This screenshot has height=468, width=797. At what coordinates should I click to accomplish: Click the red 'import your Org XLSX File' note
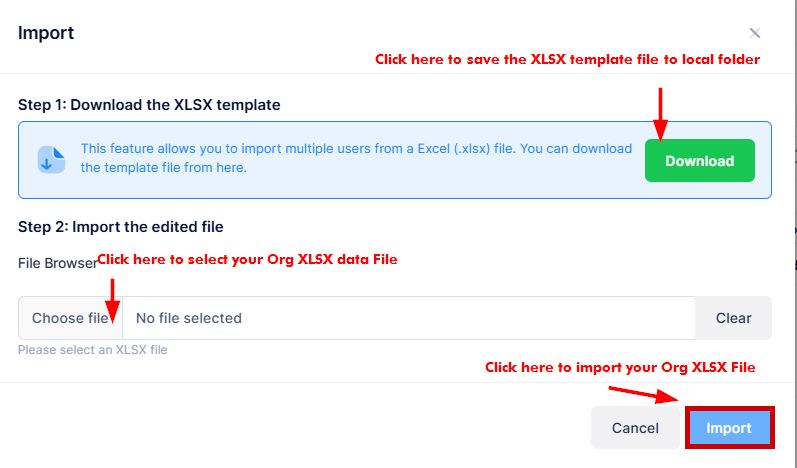click(x=619, y=368)
